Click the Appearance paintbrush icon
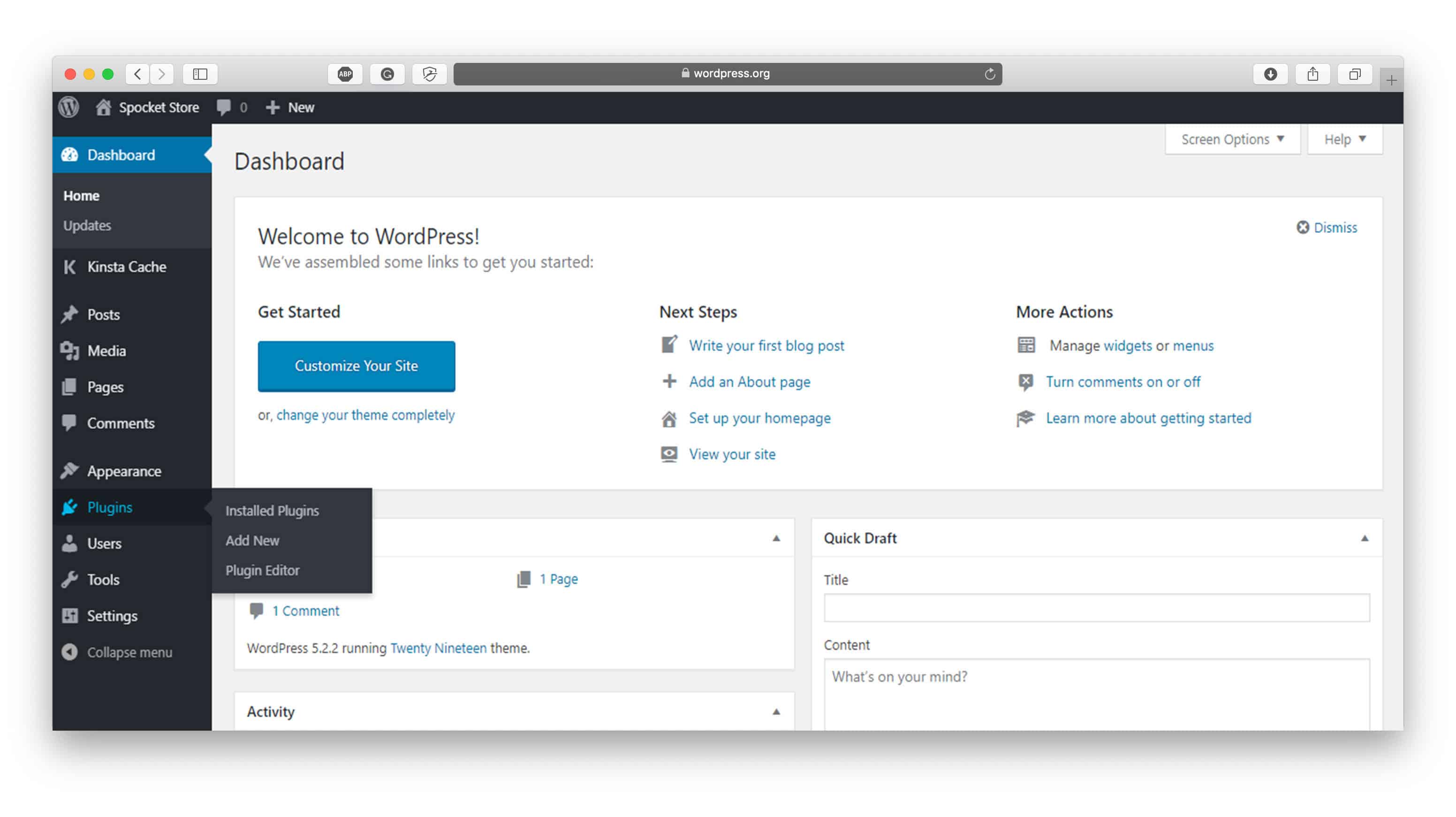Viewport: 1456px width, 817px height. pos(69,470)
